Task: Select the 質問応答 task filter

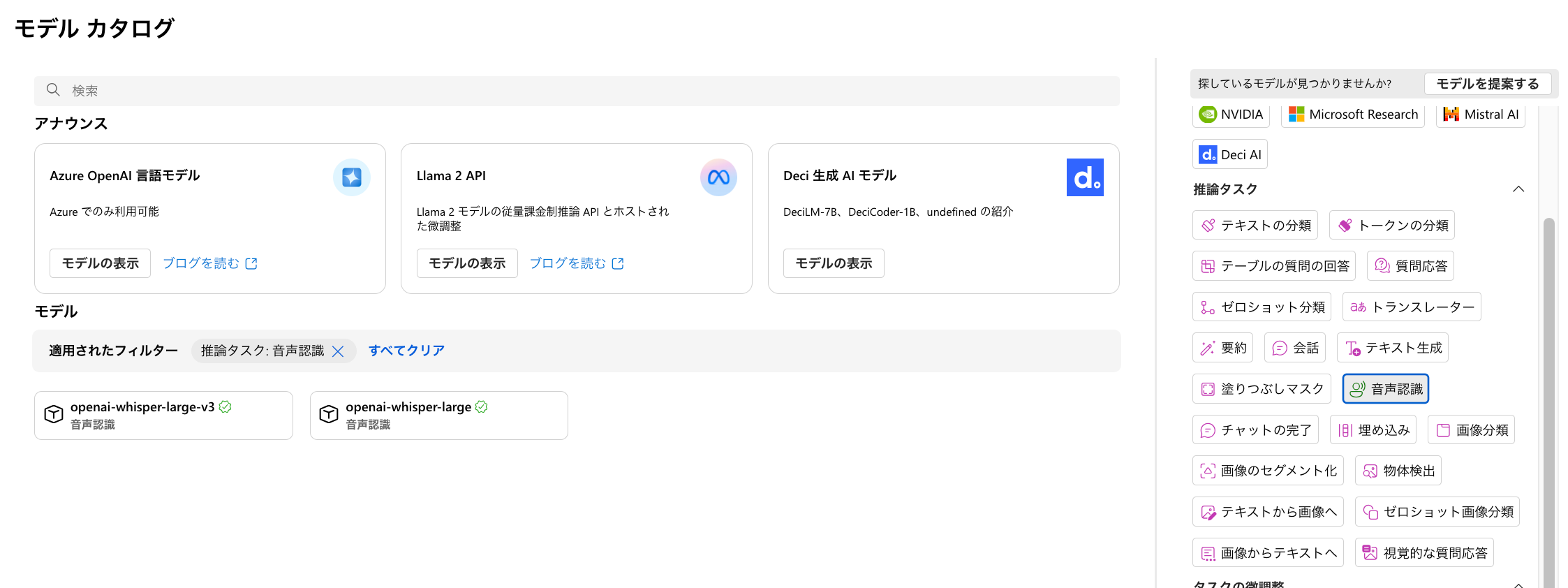Action: pyautogui.click(x=1410, y=266)
